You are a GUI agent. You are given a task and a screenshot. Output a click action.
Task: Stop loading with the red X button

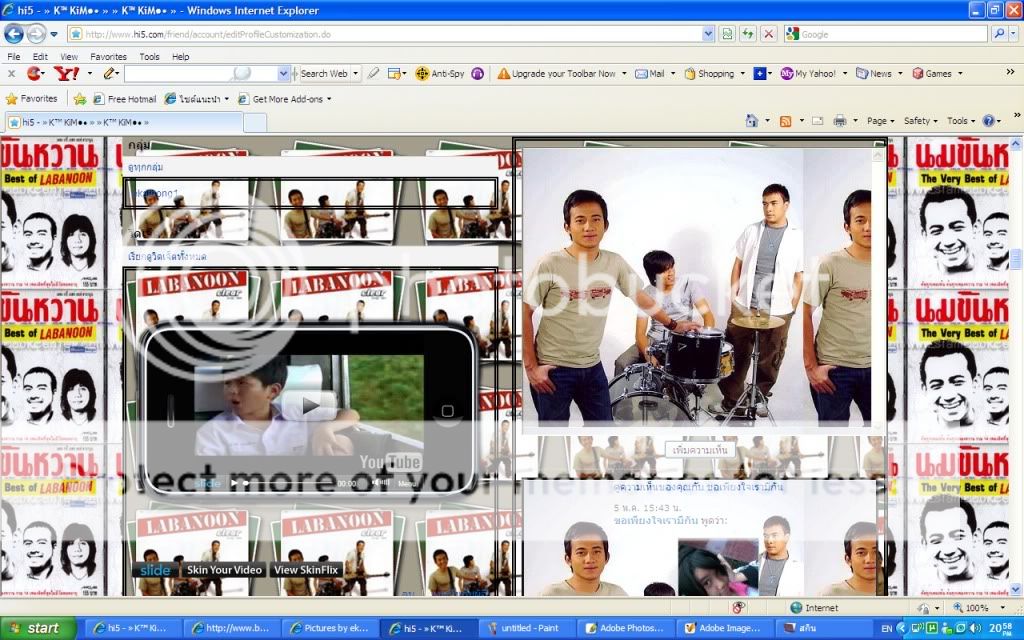click(x=769, y=34)
